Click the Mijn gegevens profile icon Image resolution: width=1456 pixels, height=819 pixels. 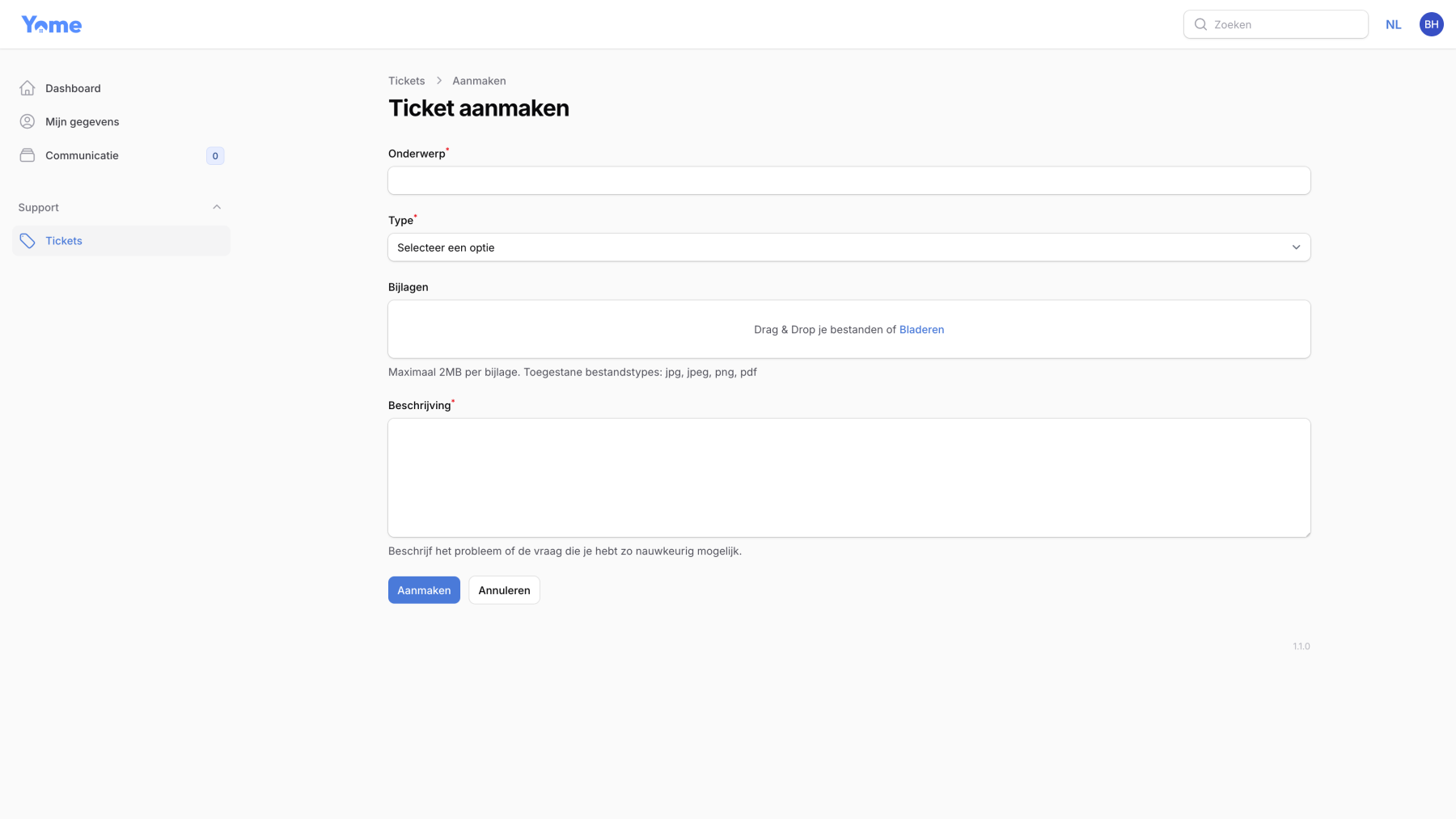(x=27, y=120)
